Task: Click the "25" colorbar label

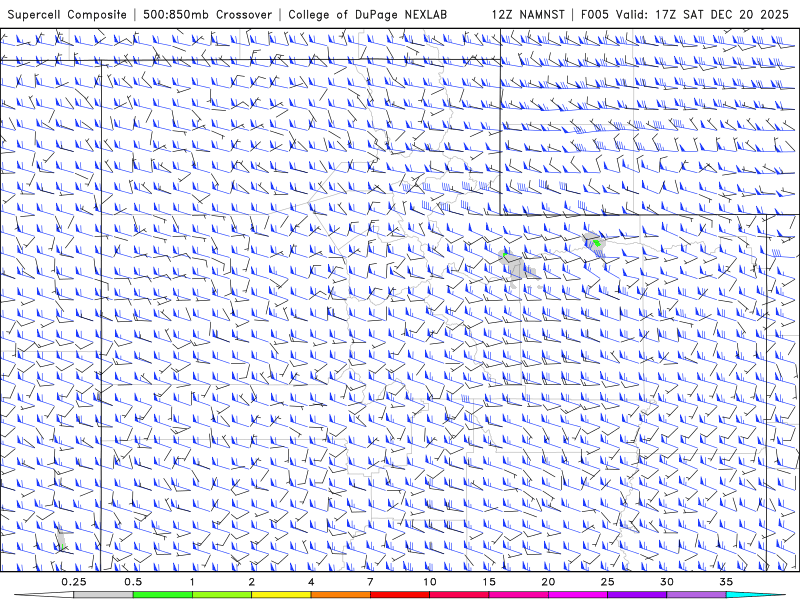Action: pos(608,582)
